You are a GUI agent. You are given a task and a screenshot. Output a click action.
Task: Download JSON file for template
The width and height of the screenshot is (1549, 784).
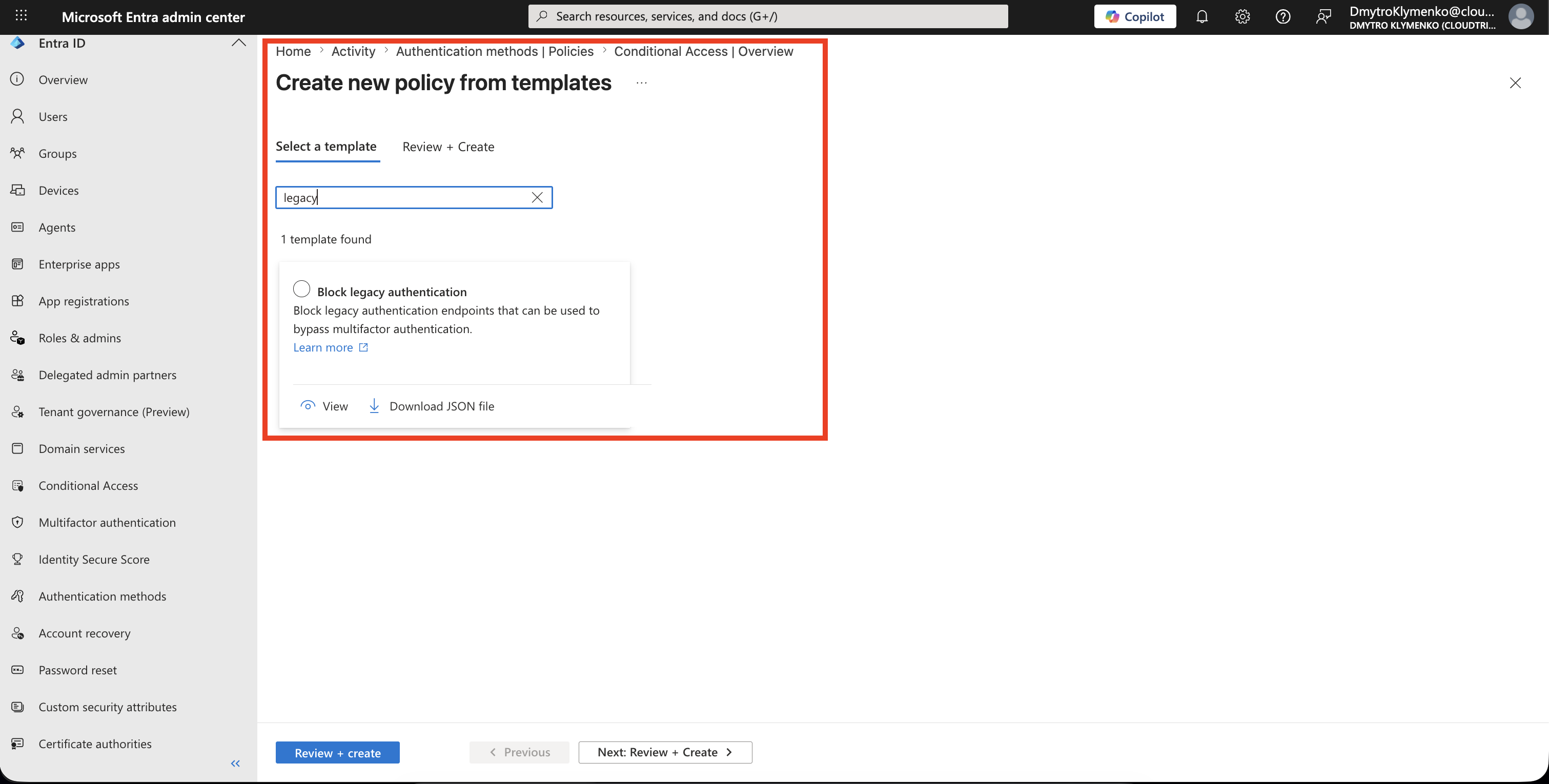[431, 406]
